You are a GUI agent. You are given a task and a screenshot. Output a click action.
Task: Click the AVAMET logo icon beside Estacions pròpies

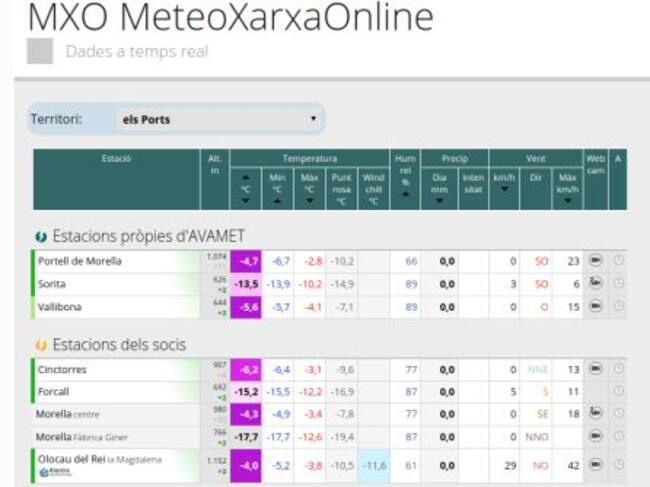tap(41, 236)
